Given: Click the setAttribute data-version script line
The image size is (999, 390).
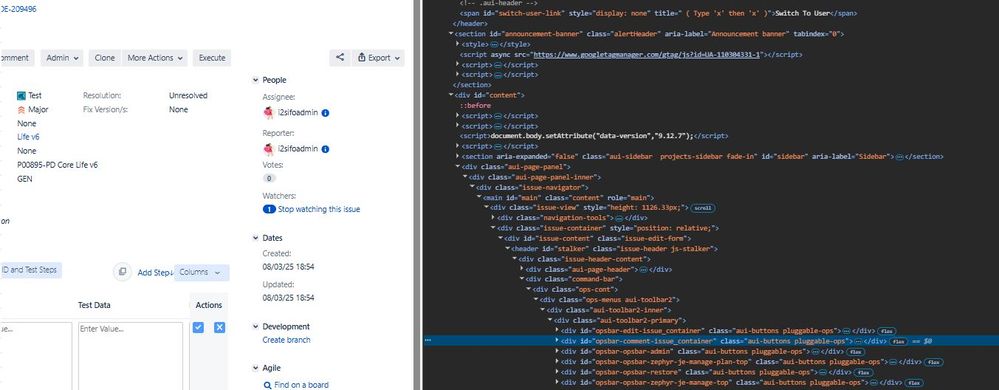Looking at the screenshot, I should pos(594,136).
